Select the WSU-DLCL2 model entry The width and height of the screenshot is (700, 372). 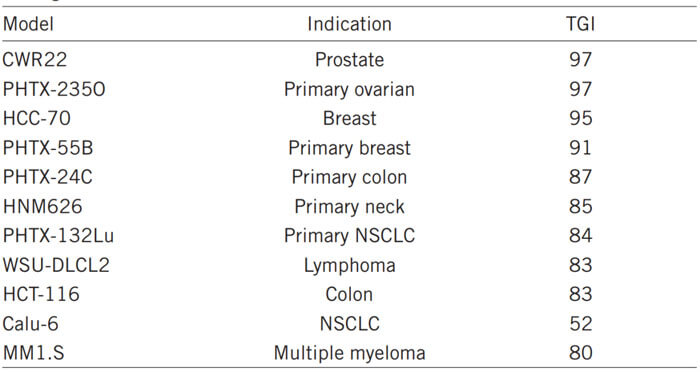point(56,265)
